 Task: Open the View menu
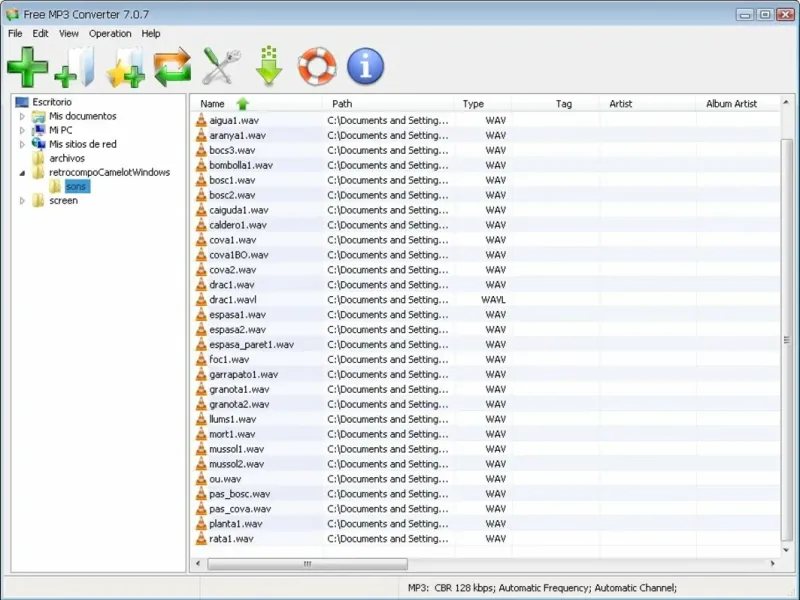coord(69,34)
